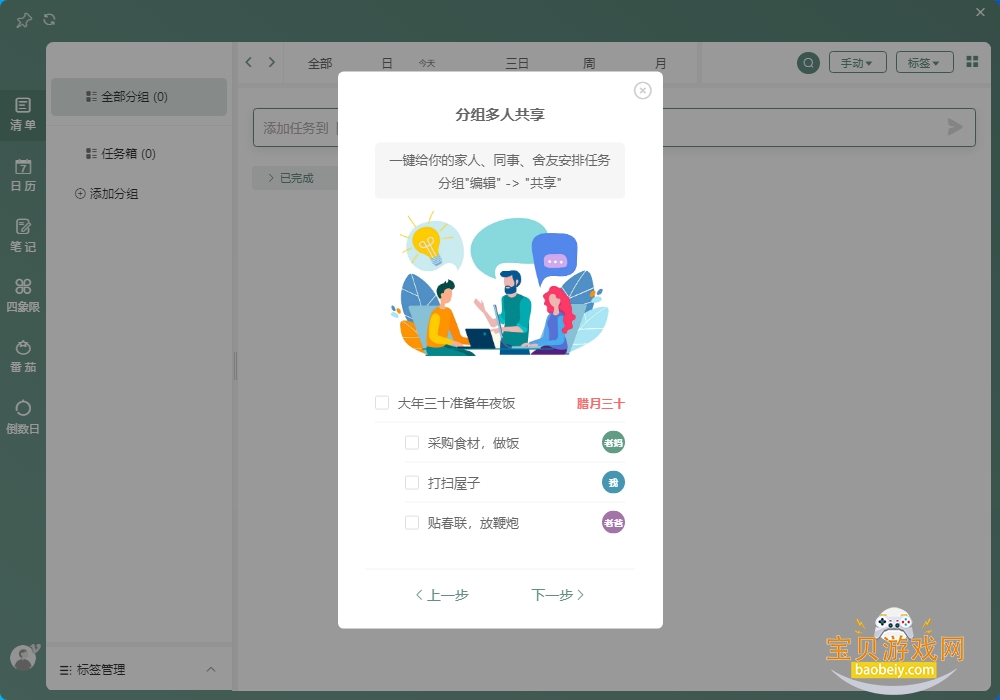
Task: Open the 日历 calendar sidebar icon
Action: [x=23, y=175]
